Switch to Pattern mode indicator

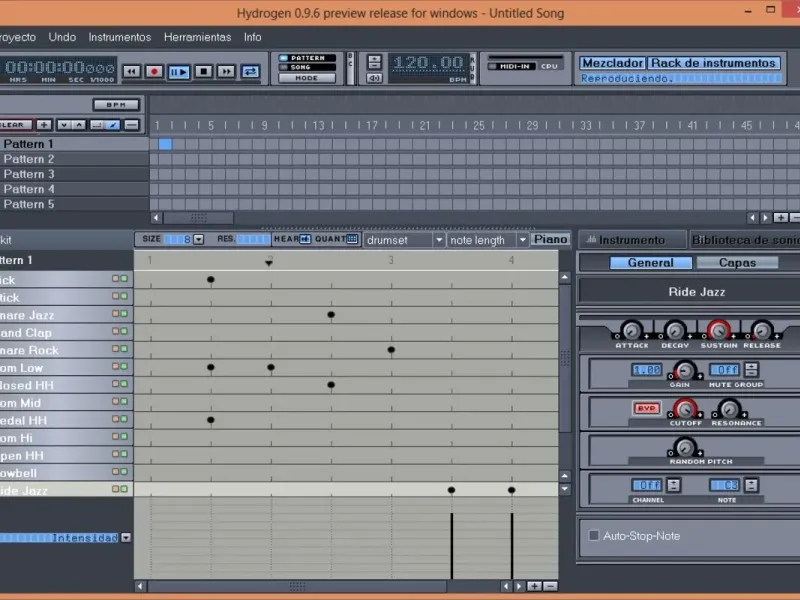tap(307, 58)
